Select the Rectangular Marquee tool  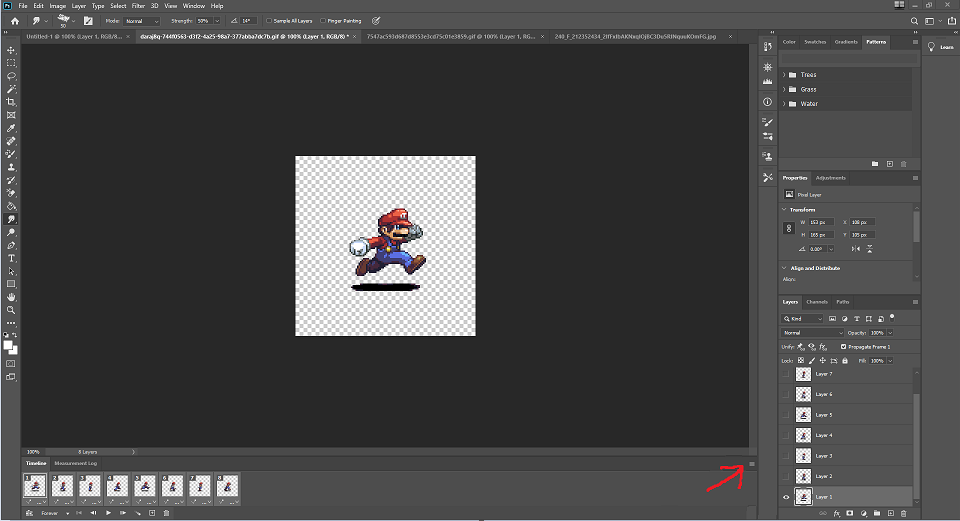pyautogui.click(x=11, y=63)
